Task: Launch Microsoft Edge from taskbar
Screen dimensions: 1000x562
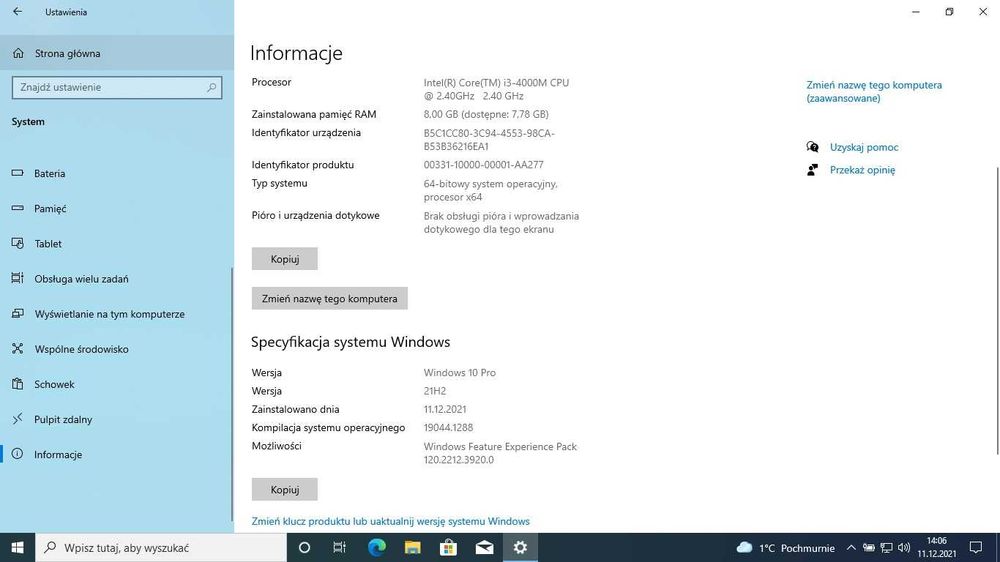Action: pos(377,547)
